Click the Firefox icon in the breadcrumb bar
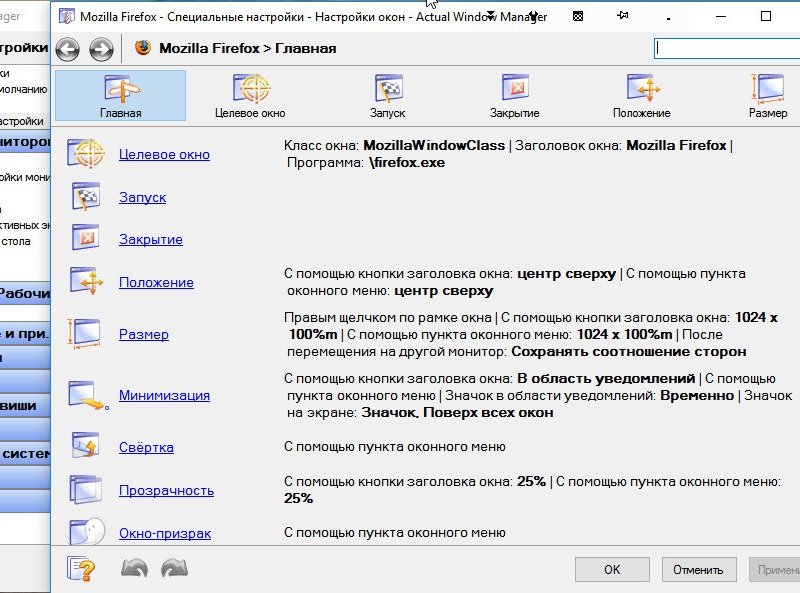Screen dimensions: 800x593 143,47
